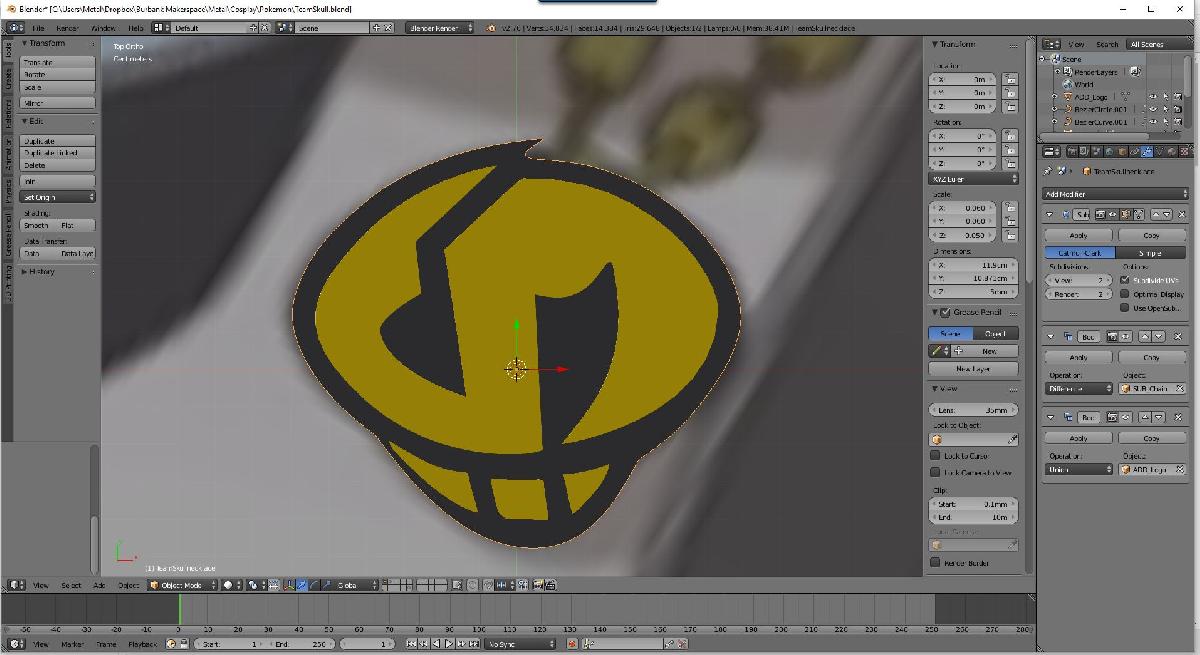Toggle the Lock to Cursor checkbox
1200x655 pixels.
pos(936,456)
